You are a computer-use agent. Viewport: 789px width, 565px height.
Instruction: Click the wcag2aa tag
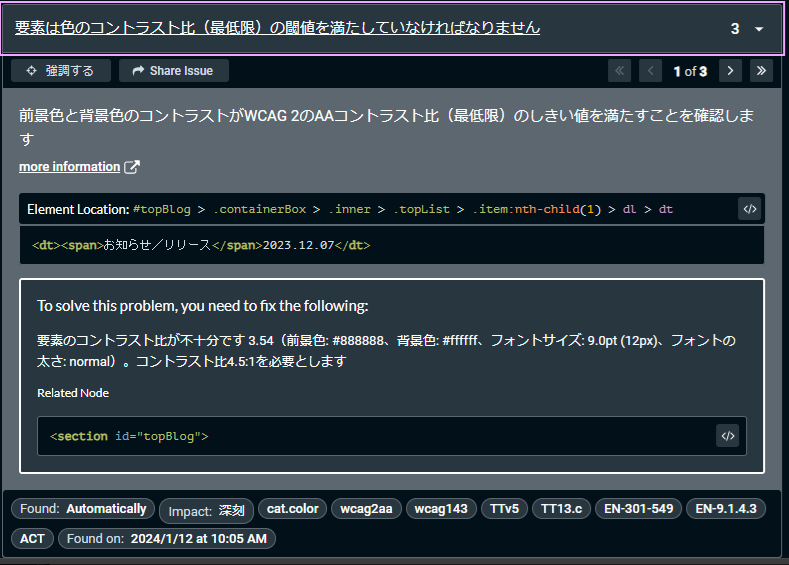point(366,509)
